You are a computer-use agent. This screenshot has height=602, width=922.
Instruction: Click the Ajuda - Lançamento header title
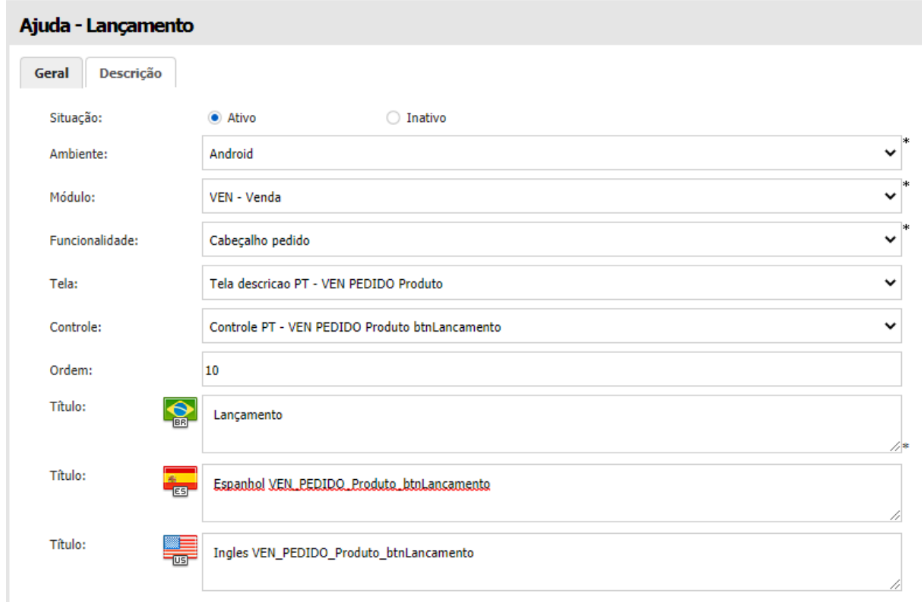pos(106,25)
